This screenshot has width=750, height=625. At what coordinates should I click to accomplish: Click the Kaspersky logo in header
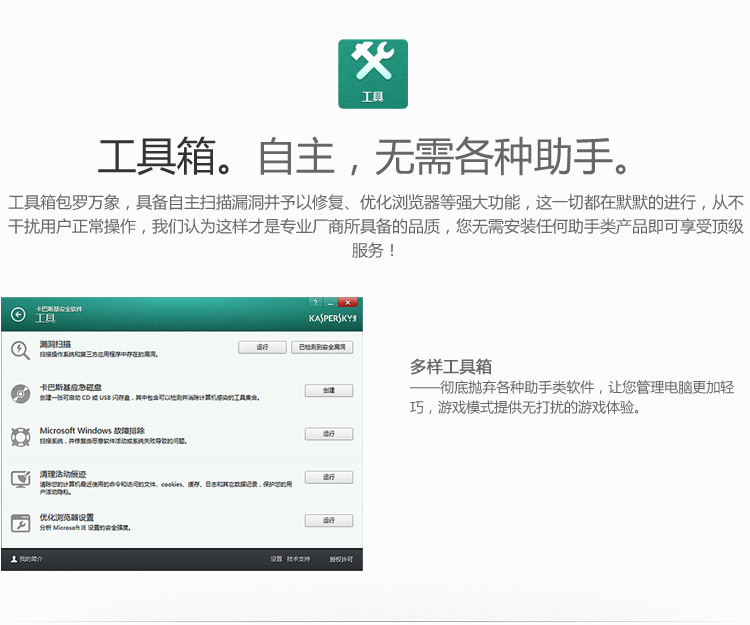(x=332, y=318)
